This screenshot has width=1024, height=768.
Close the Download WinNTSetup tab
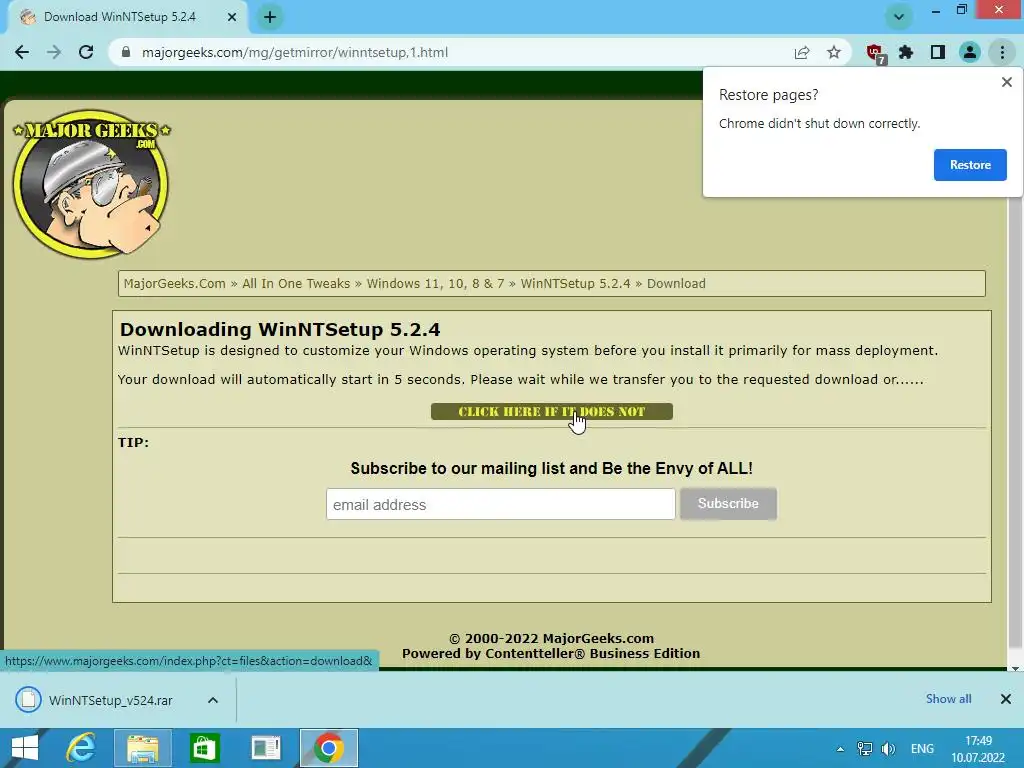231,17
